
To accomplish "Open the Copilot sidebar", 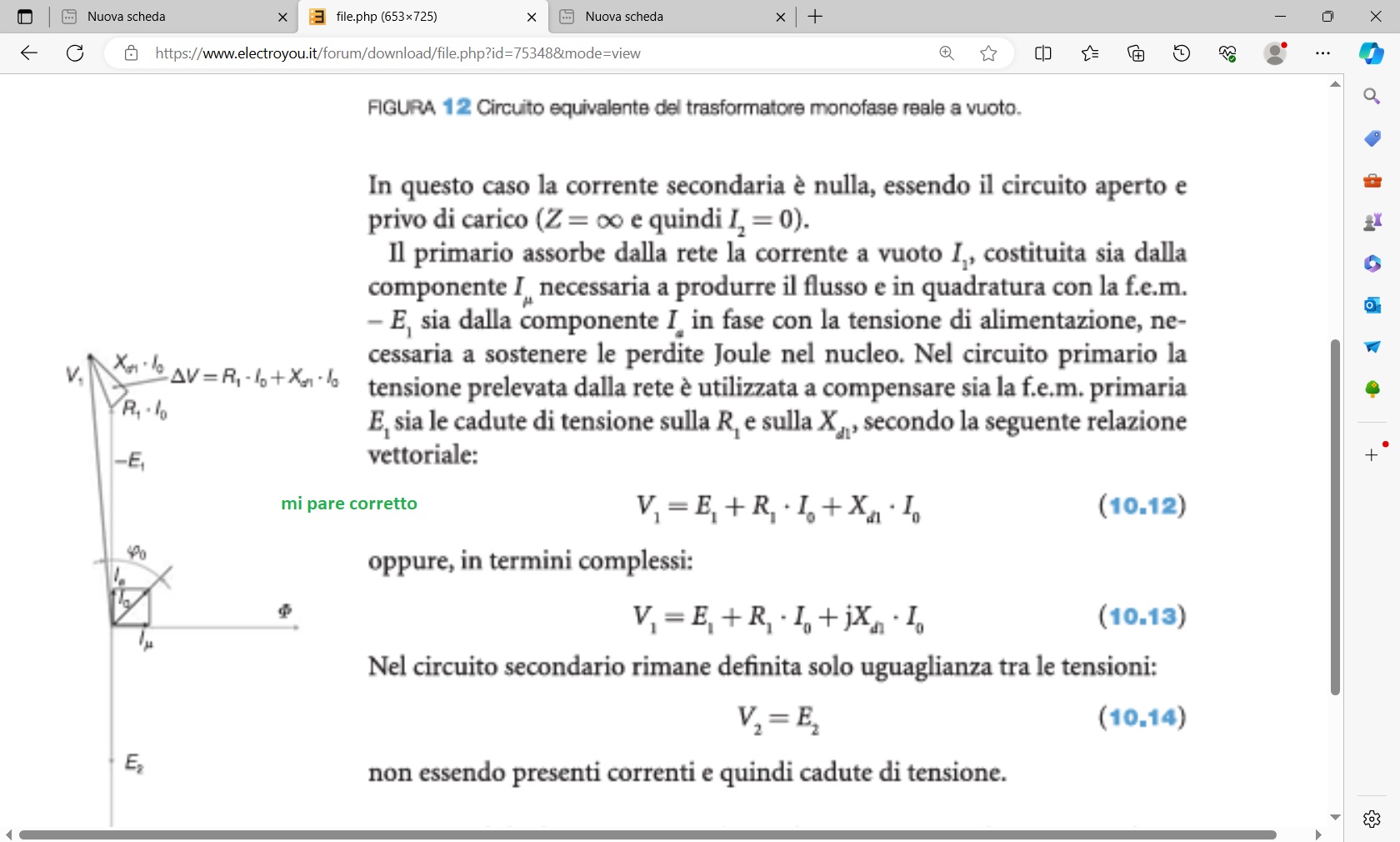I will coord(1372,53).
